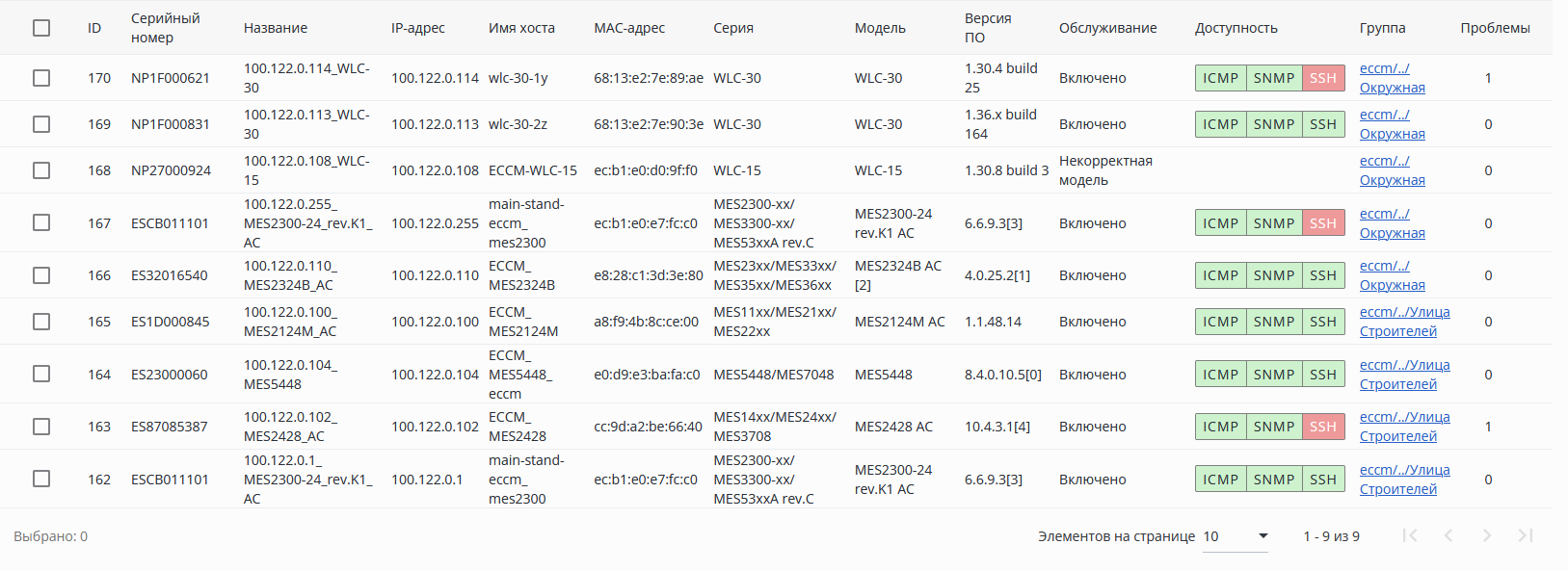1568x571 pixels.
Task: Click the Модель column header
Action: 880,28
